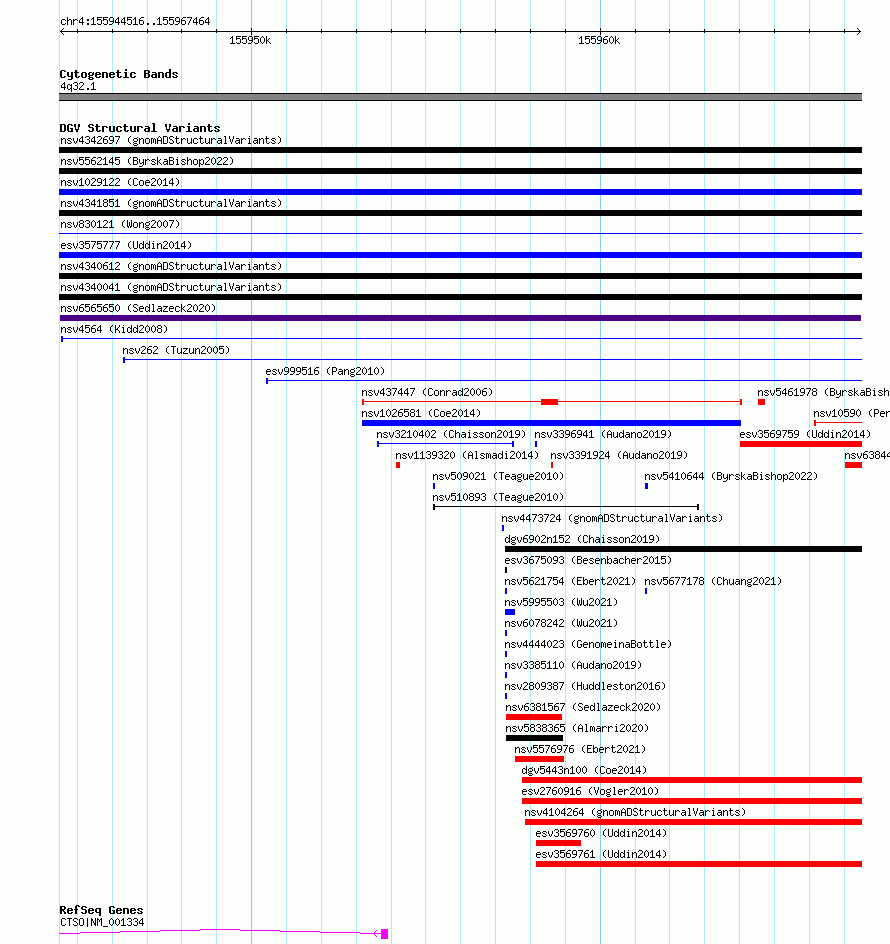The height and width of the screenshot is (944, 890).
Task: Open esv999516 (Pang2010) label
Action: tap(325, 371)
